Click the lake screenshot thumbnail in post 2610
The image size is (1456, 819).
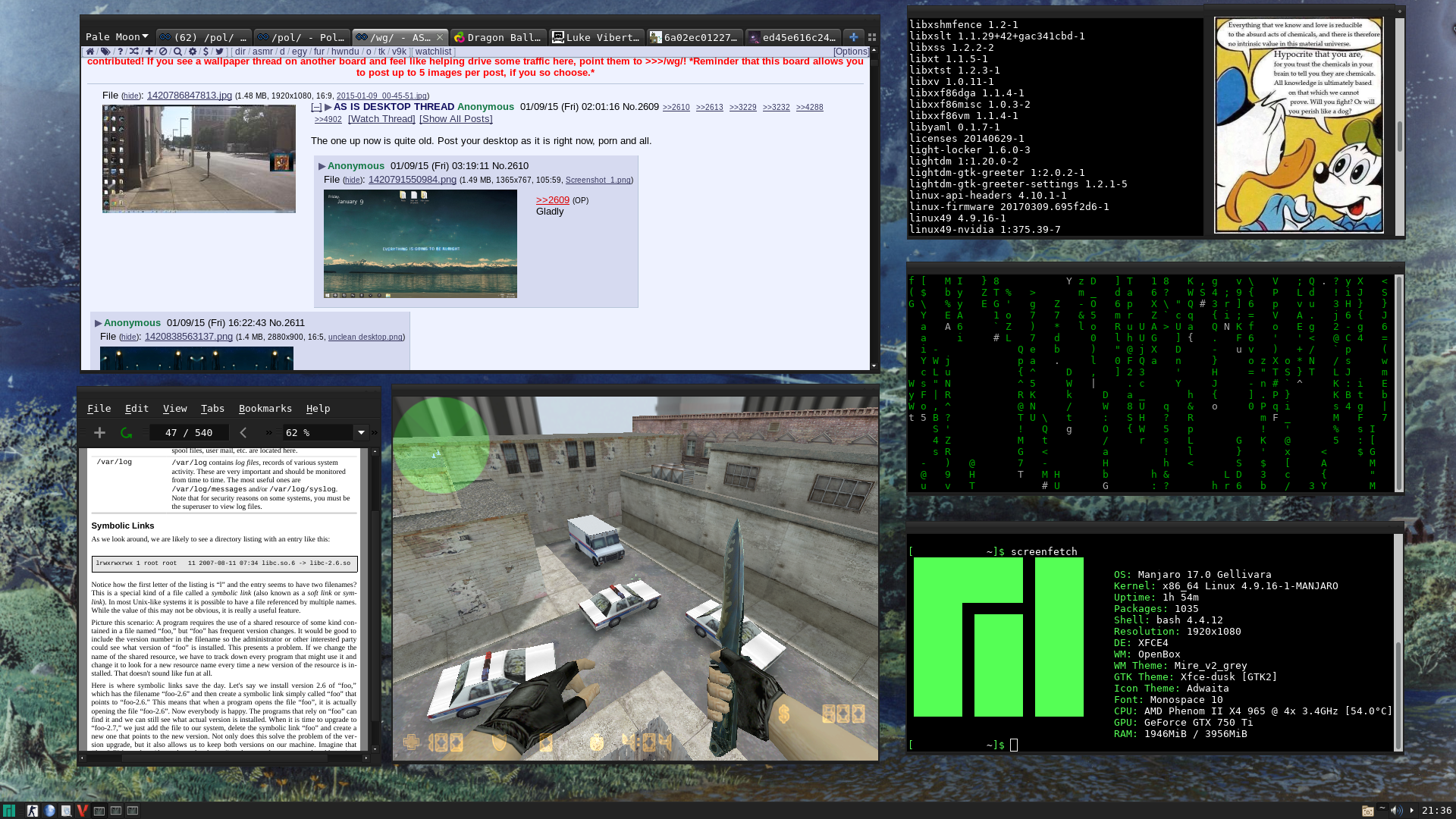click(420, 243)
